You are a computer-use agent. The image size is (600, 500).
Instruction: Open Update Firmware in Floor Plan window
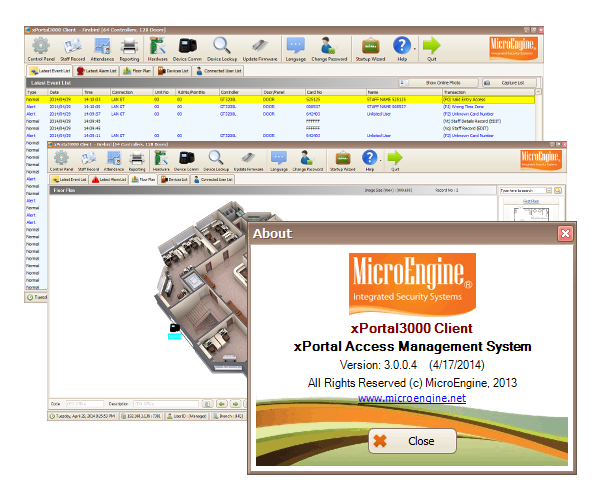[248, 161]
